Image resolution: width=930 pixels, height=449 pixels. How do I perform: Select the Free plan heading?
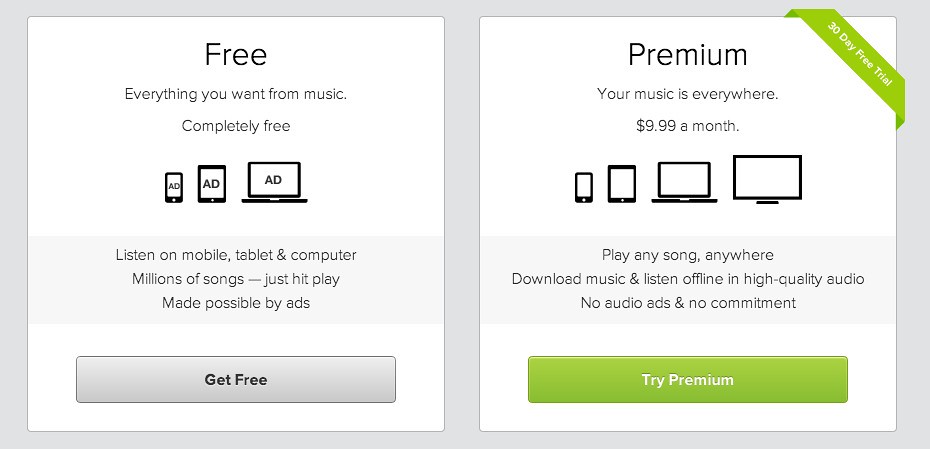[x=236, y=54]
